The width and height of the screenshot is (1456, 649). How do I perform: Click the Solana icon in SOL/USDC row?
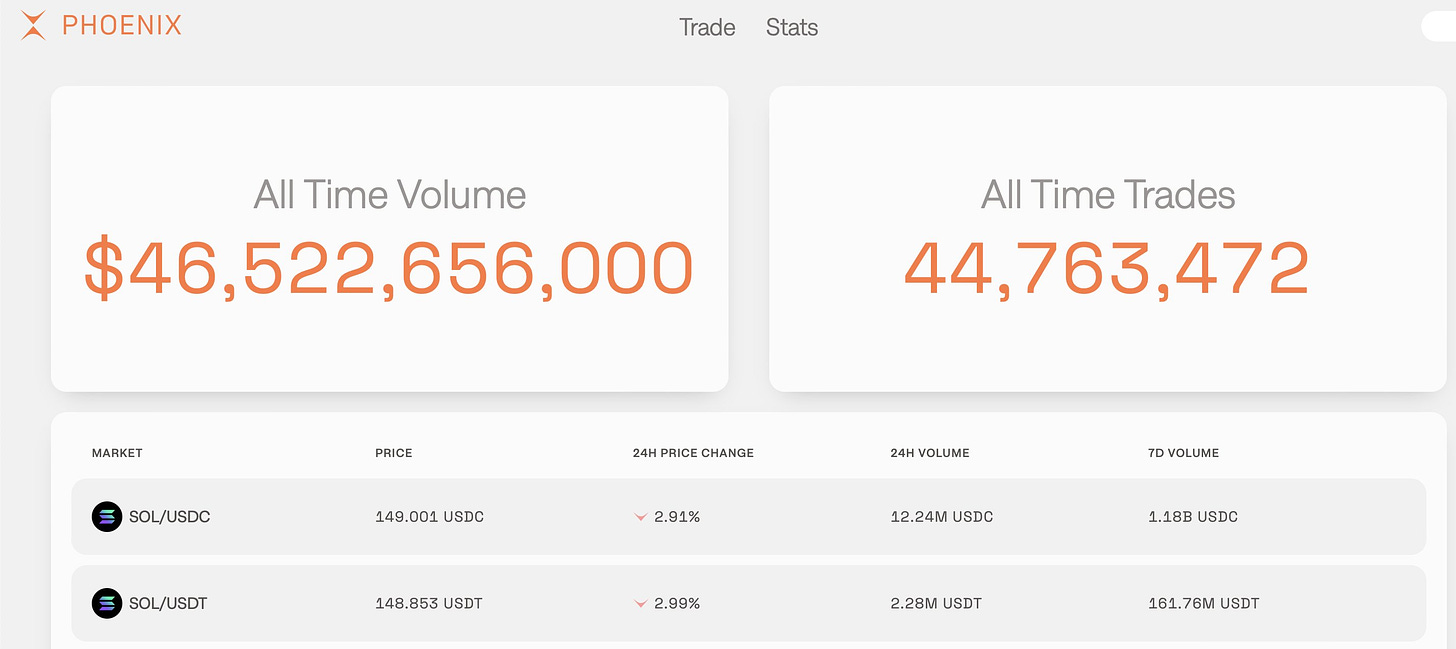[x=106, y=517]
